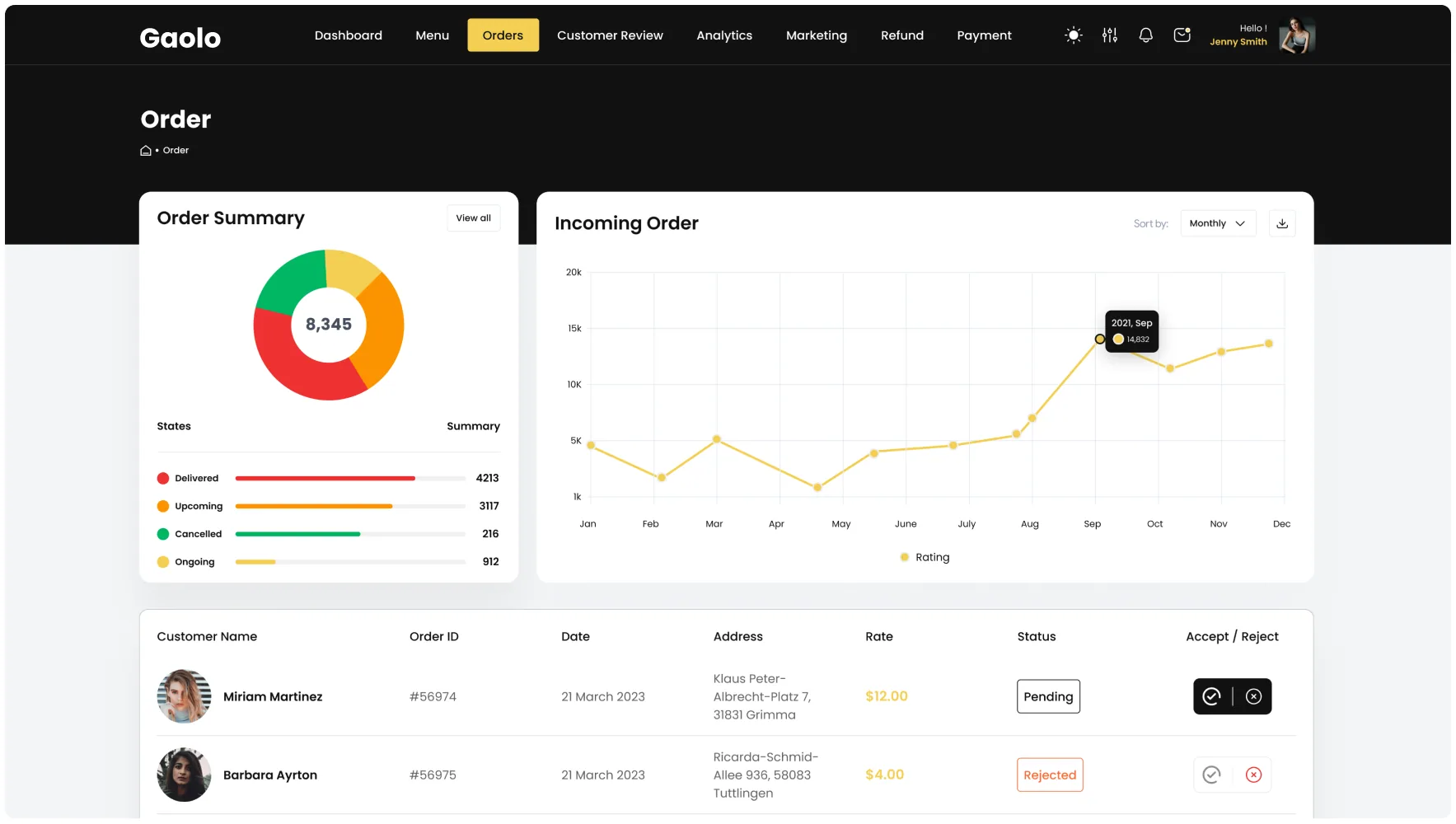Viewport: 1456px width, 824px height.
Task: Toggle the light/dark theme sun icon
Action: (x=1073, y=35)
